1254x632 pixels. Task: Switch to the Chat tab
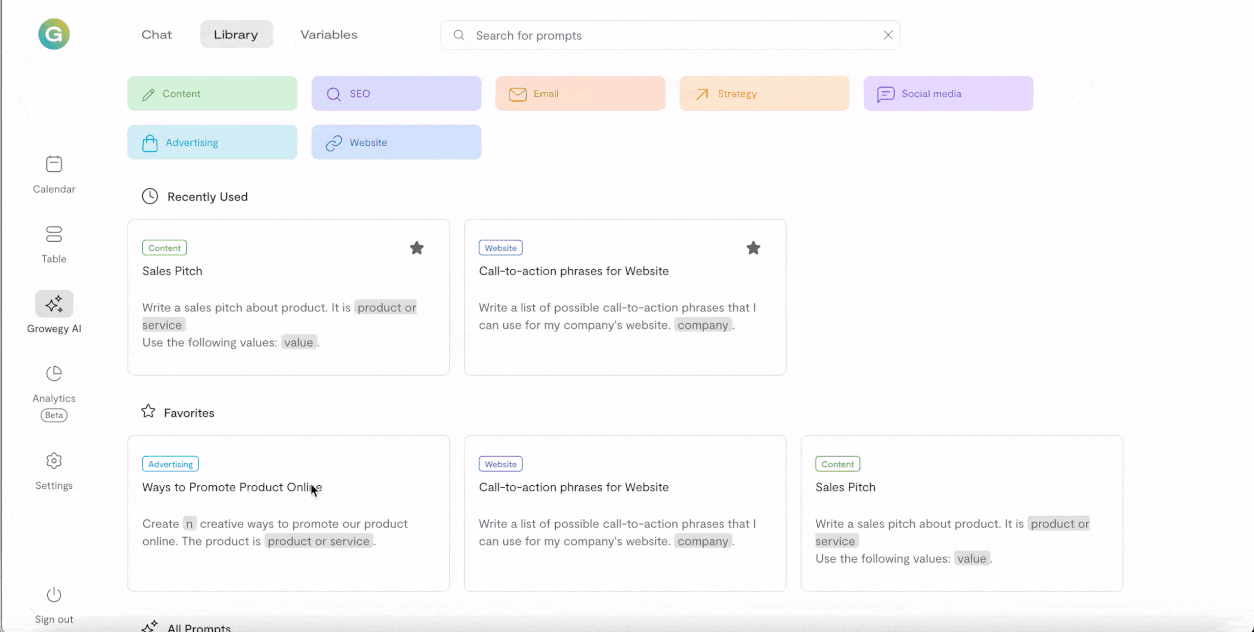click(156, 35)
